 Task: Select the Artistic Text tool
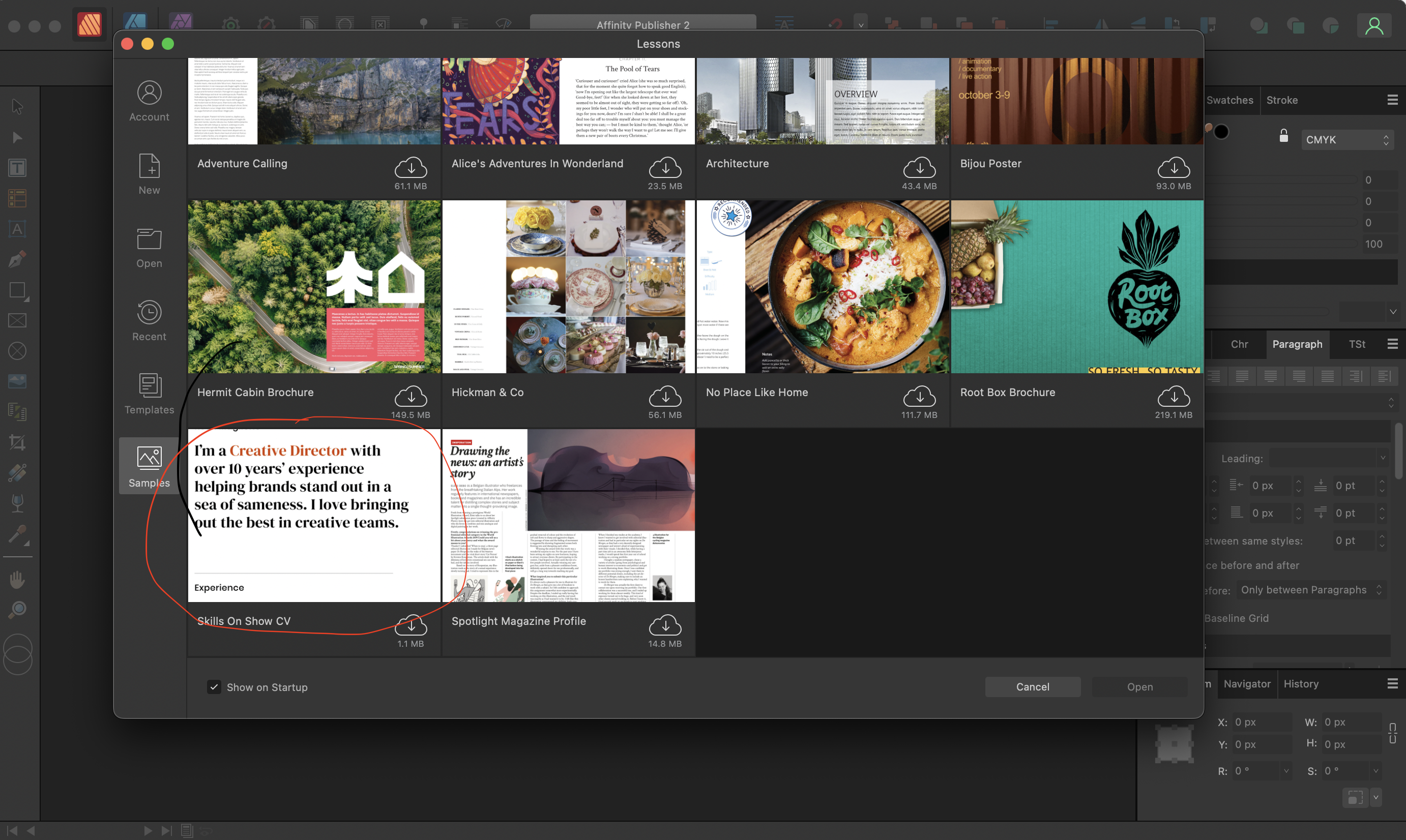(18, 229)
